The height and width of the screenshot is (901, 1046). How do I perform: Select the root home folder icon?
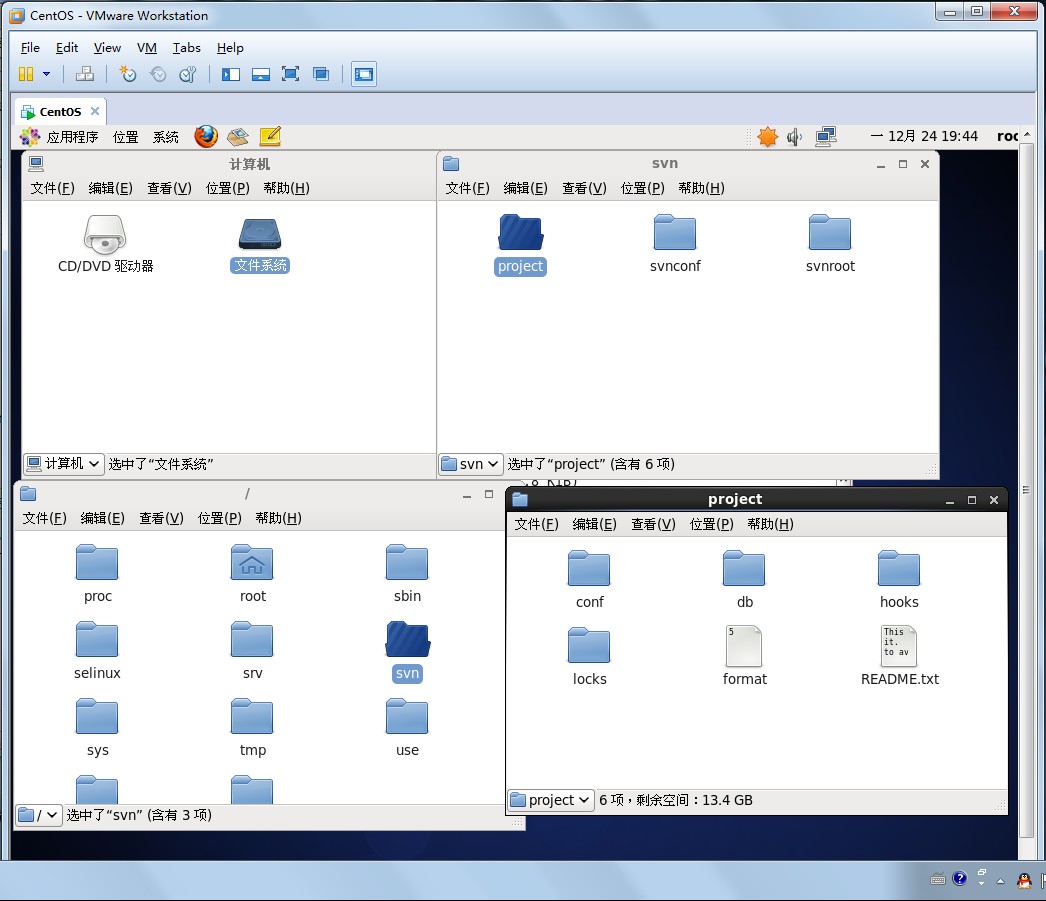[252, 574]
